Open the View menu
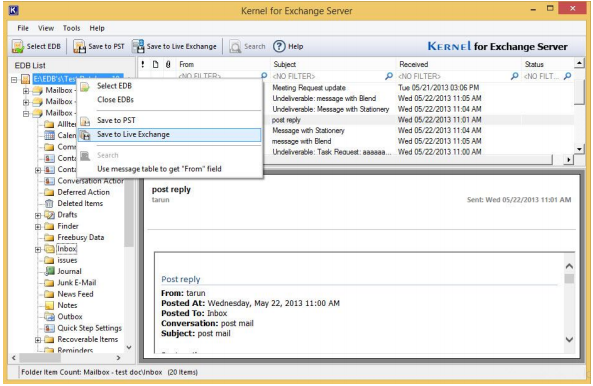593x386 pixels. click(46, 28)
